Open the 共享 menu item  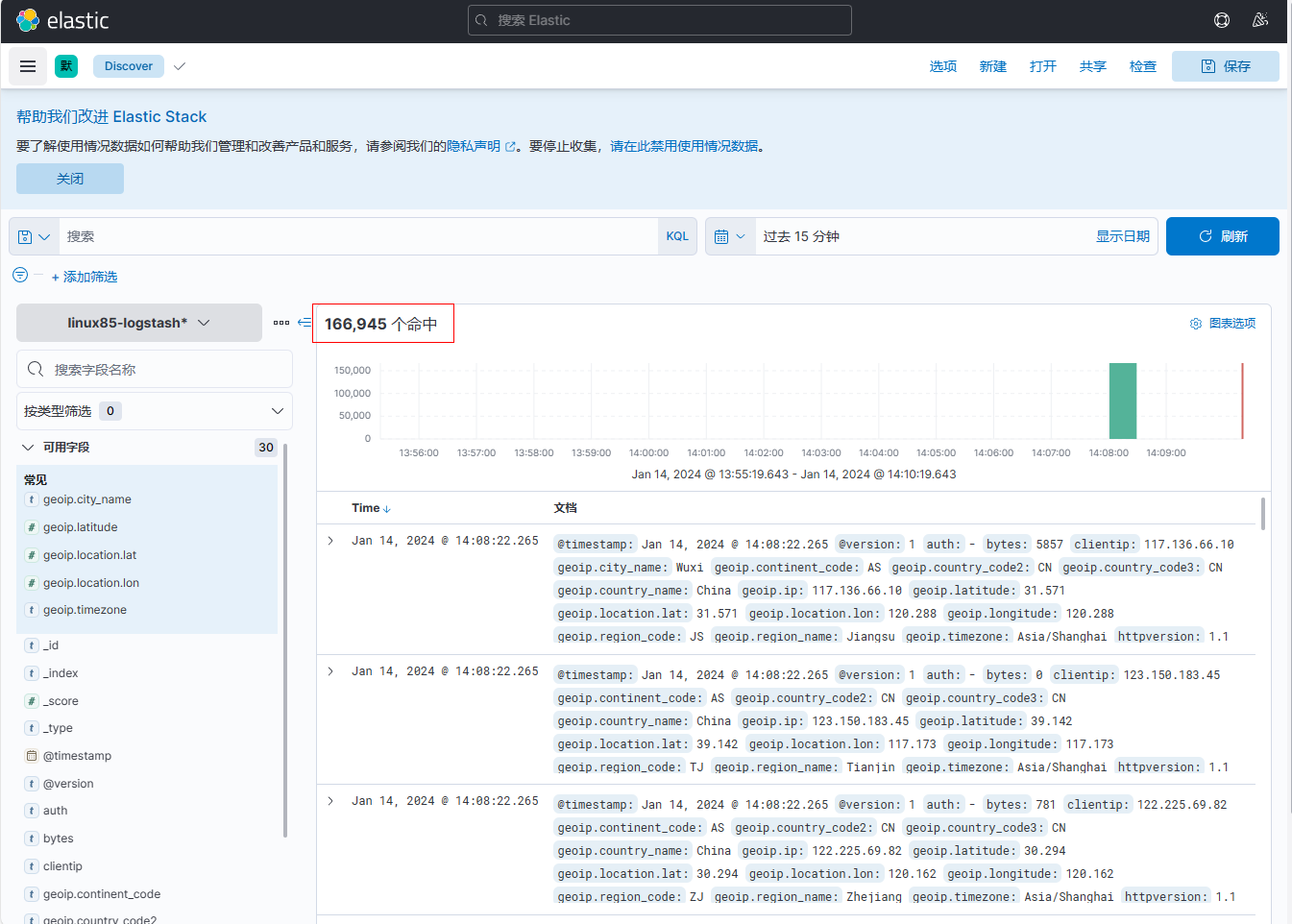(x=1092, y=66)
